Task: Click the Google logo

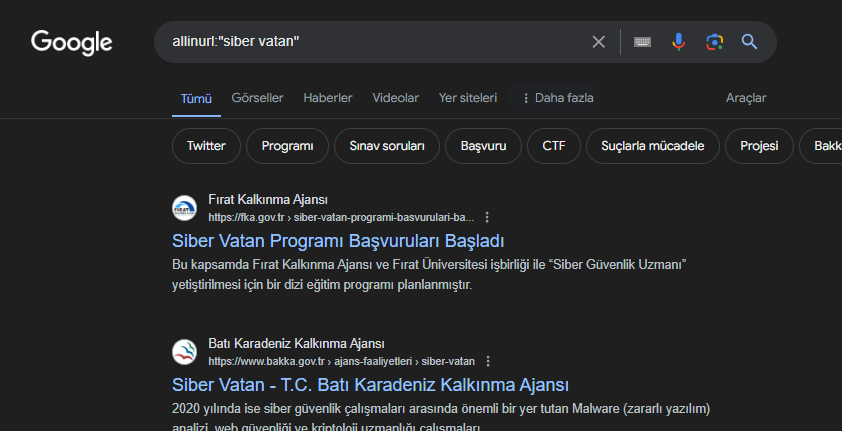Action: (x=72, y=42)
